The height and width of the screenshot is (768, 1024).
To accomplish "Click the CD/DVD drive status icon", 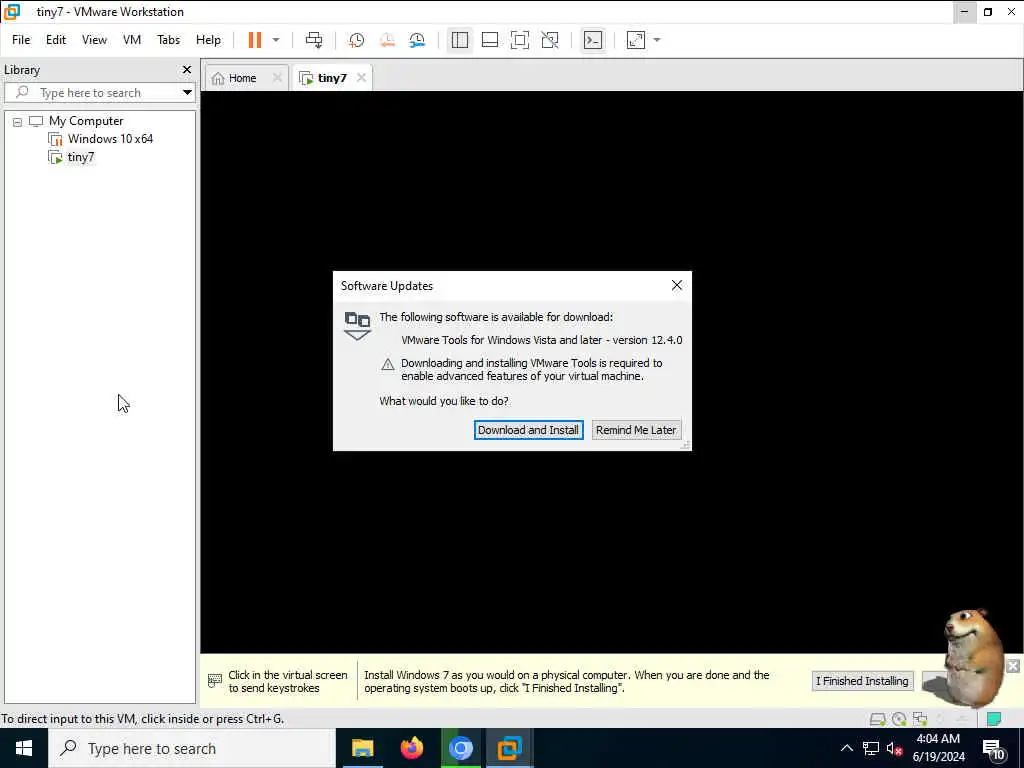I will click(x=899, y=719).
